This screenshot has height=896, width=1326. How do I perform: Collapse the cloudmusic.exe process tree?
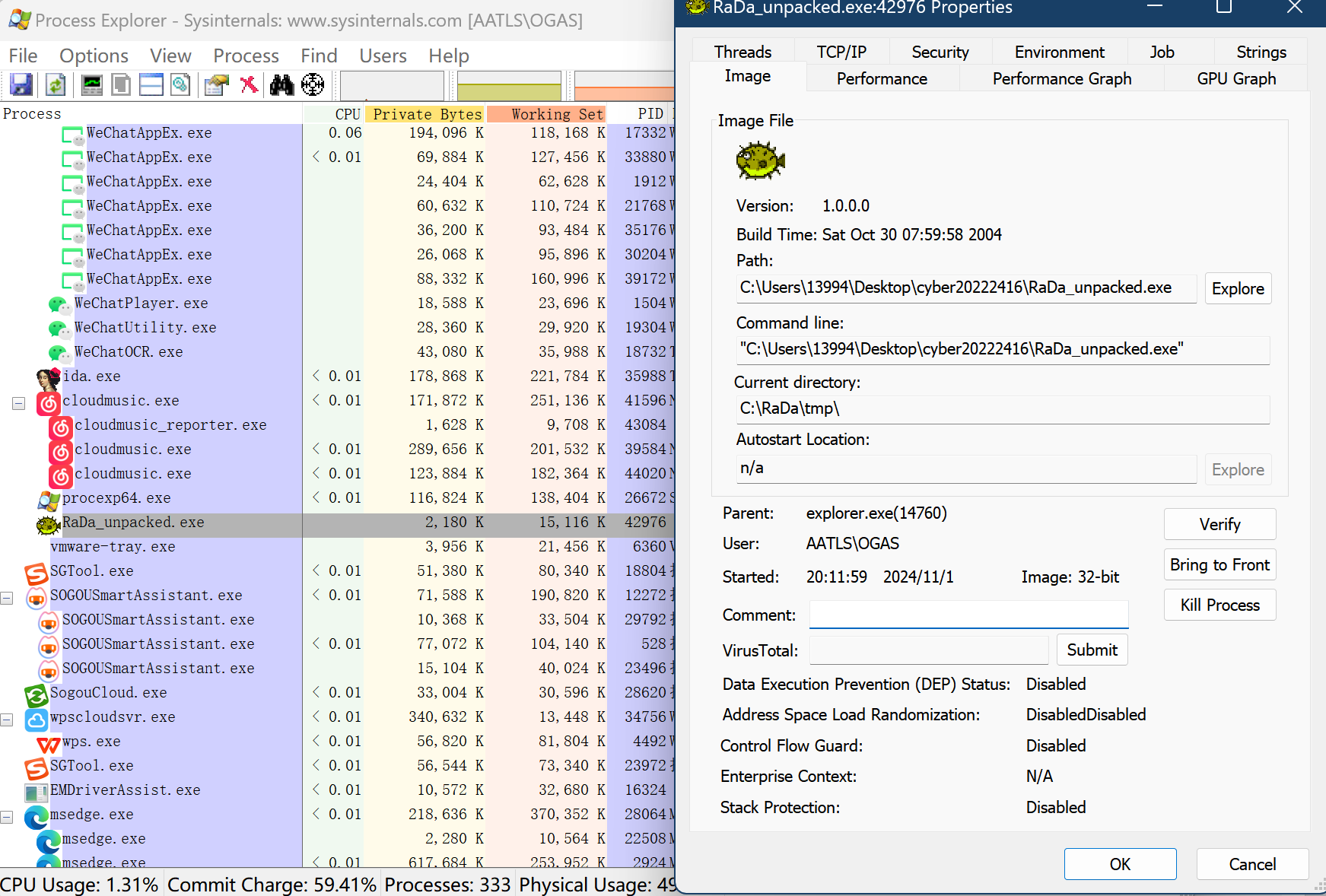point(19,403)
